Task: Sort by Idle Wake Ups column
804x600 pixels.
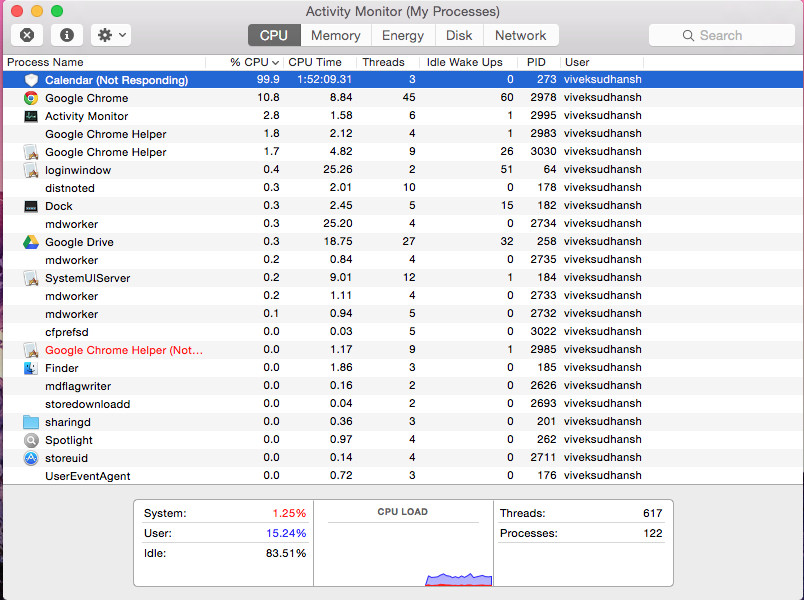Action: click(x=468, y=62)
